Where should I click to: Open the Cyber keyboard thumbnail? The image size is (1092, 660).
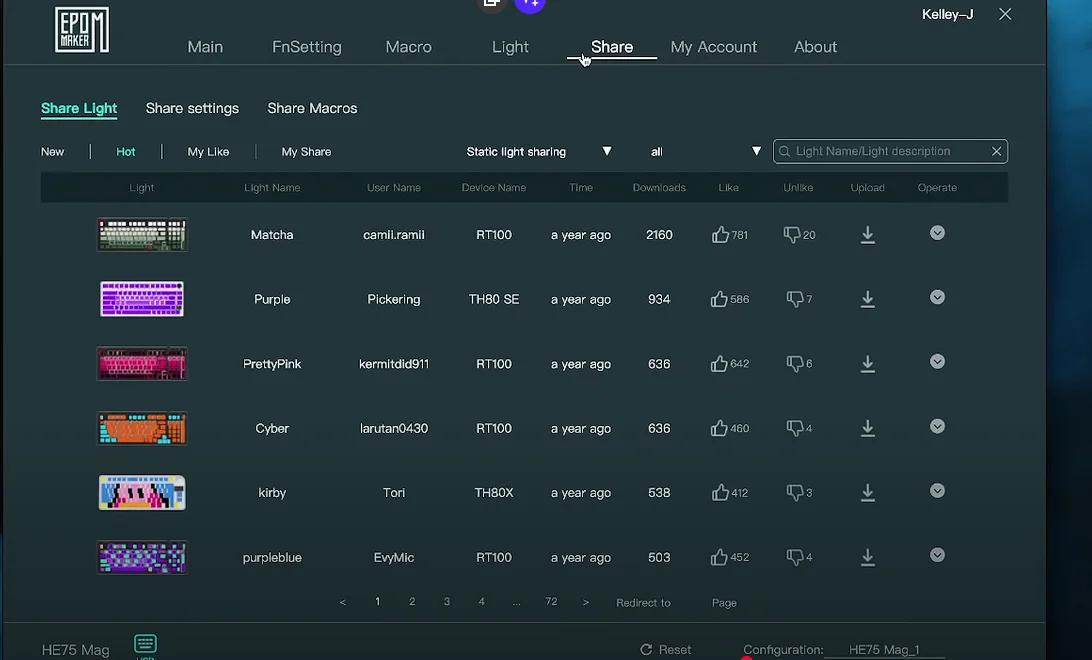click(142, 428)
